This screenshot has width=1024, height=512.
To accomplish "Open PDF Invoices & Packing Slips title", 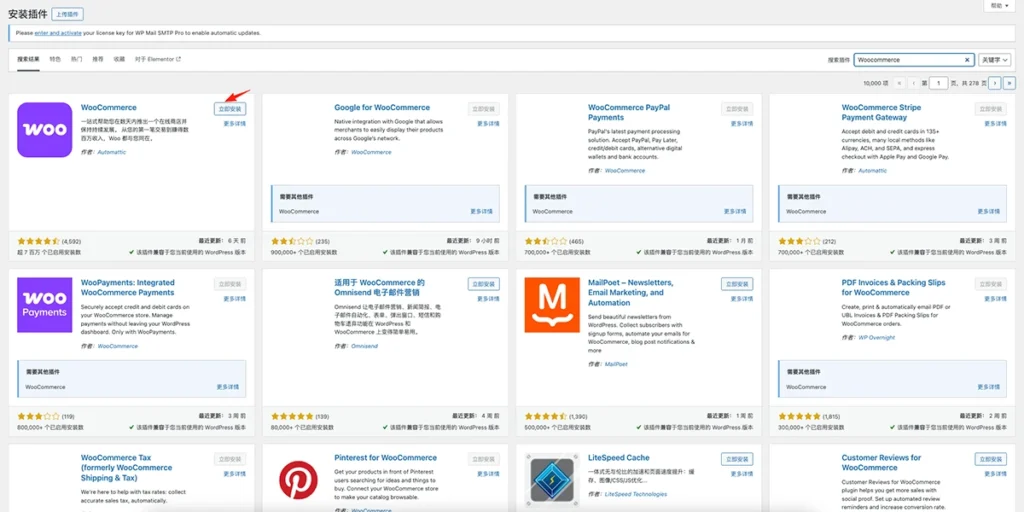I will 893,287.
